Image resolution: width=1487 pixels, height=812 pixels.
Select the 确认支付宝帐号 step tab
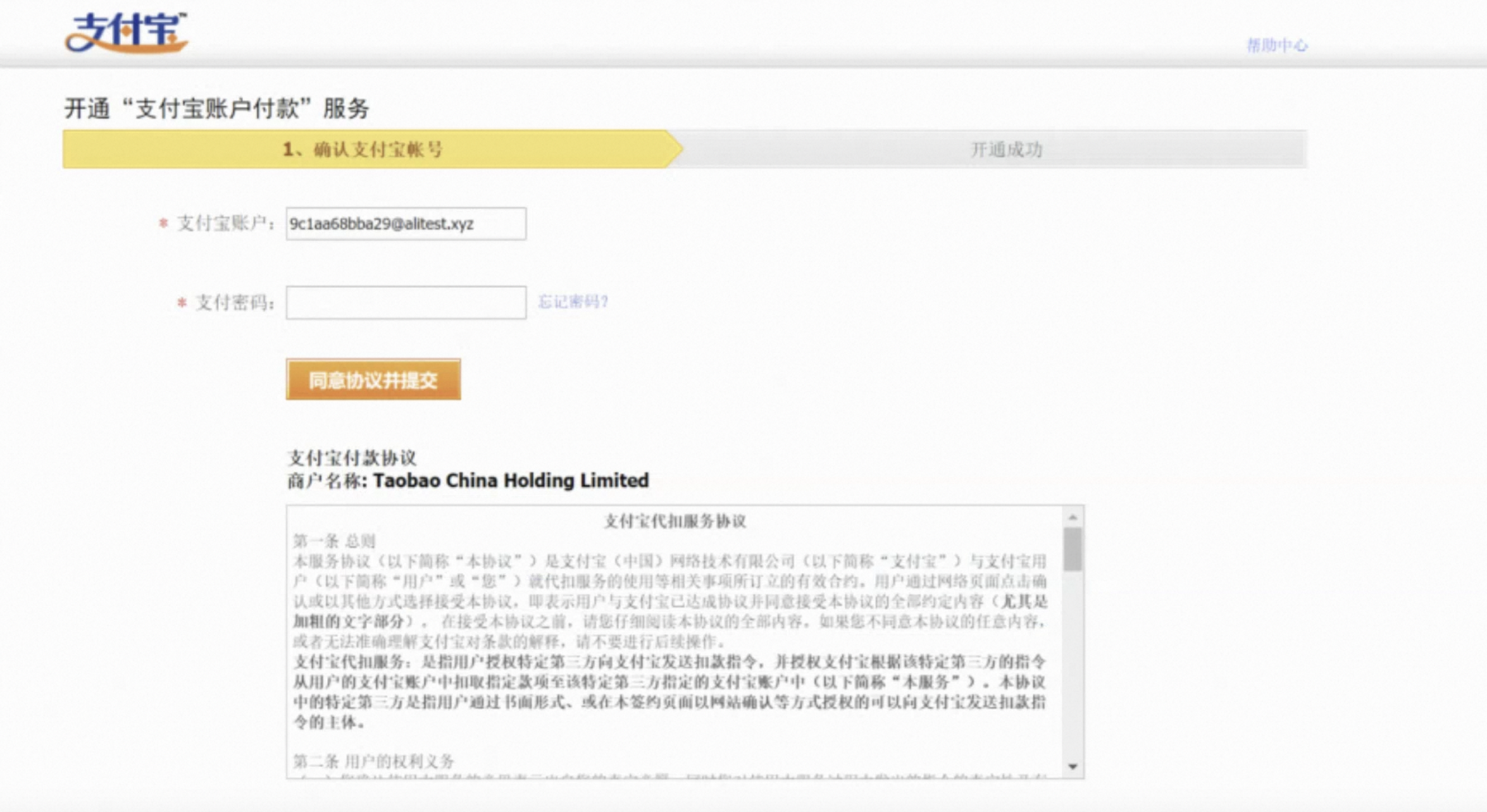coord(373,149)
